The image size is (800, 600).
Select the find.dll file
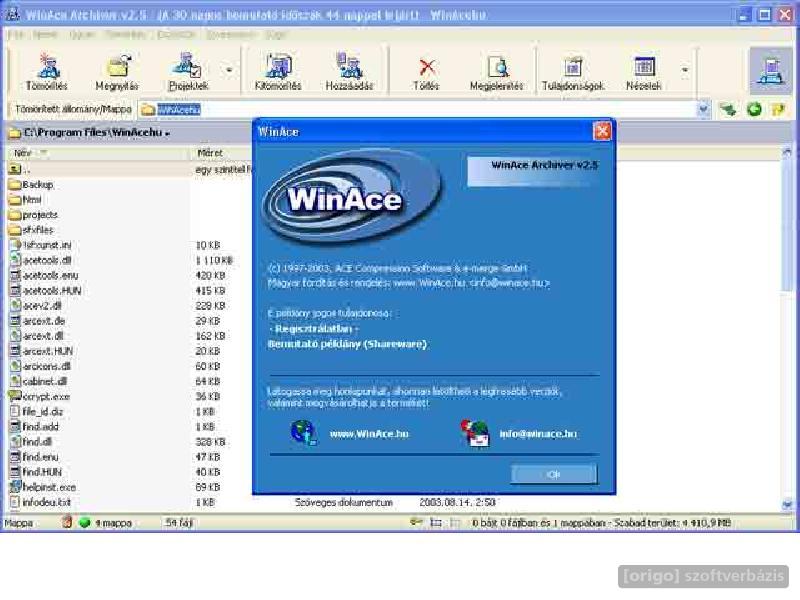point(31,442)
